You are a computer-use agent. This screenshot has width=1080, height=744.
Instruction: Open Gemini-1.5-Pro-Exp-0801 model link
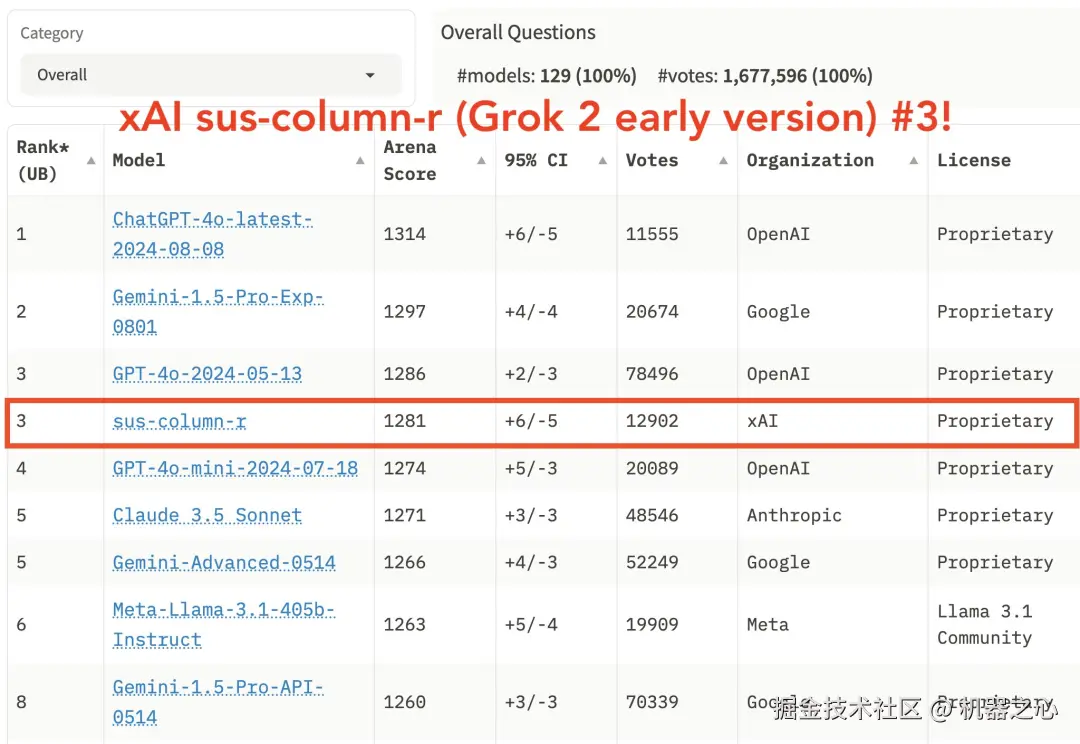click(x=218, y=311)
